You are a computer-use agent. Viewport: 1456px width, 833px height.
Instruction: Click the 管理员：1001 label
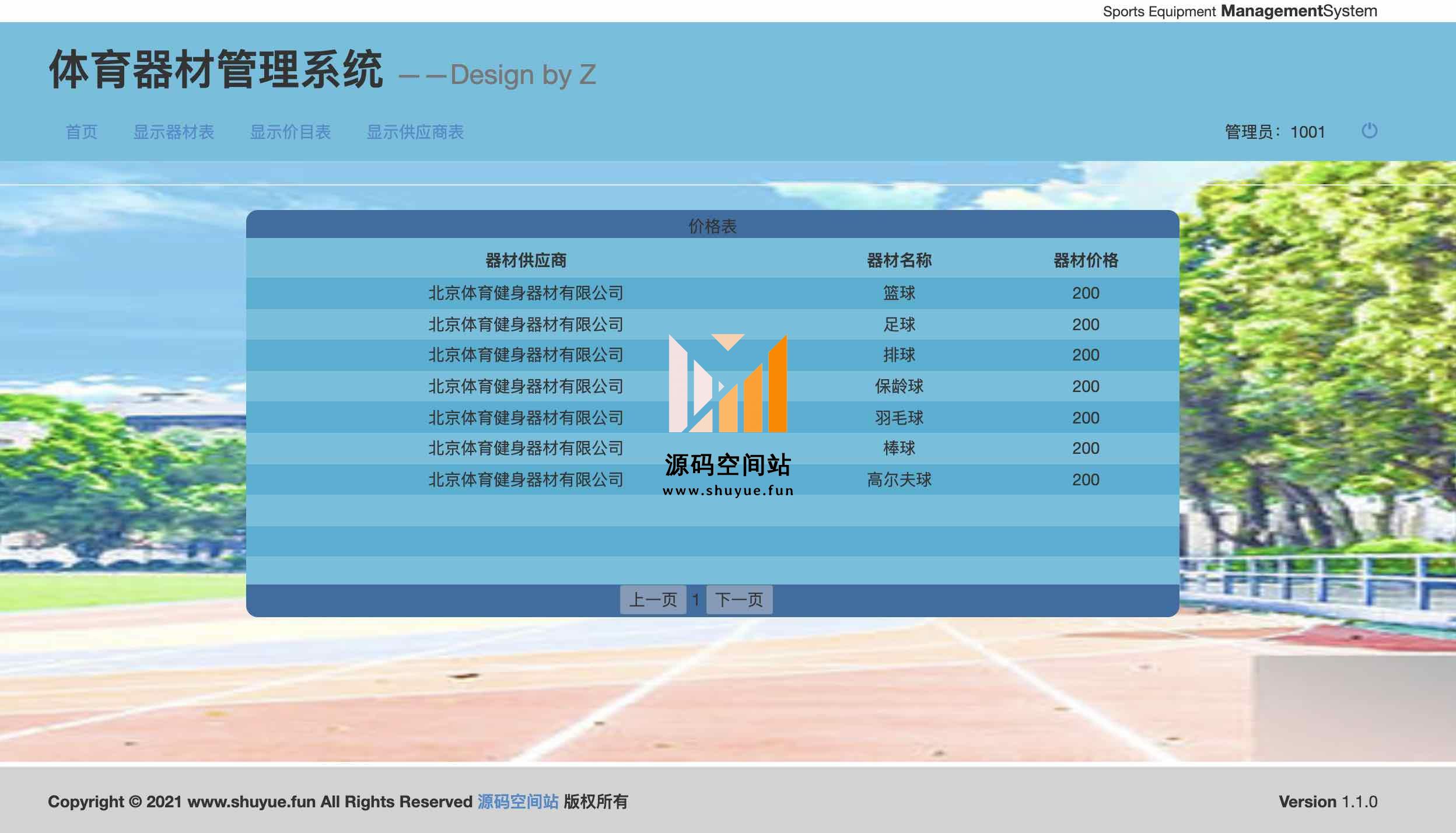pyautogui.click(x=1275, y=132)
